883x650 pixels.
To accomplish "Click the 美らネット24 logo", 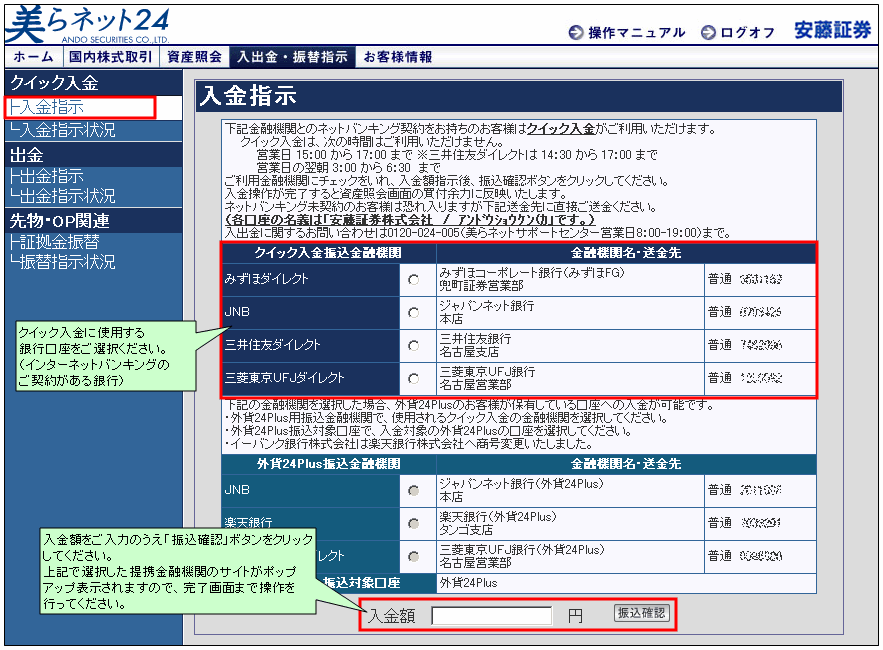I will [x=88, y=24].
